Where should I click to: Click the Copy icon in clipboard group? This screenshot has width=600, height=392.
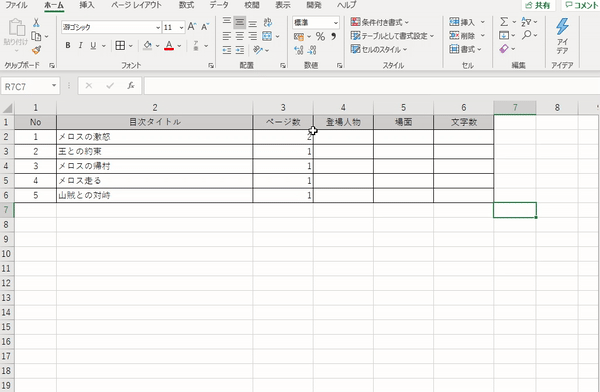[36, 36]
